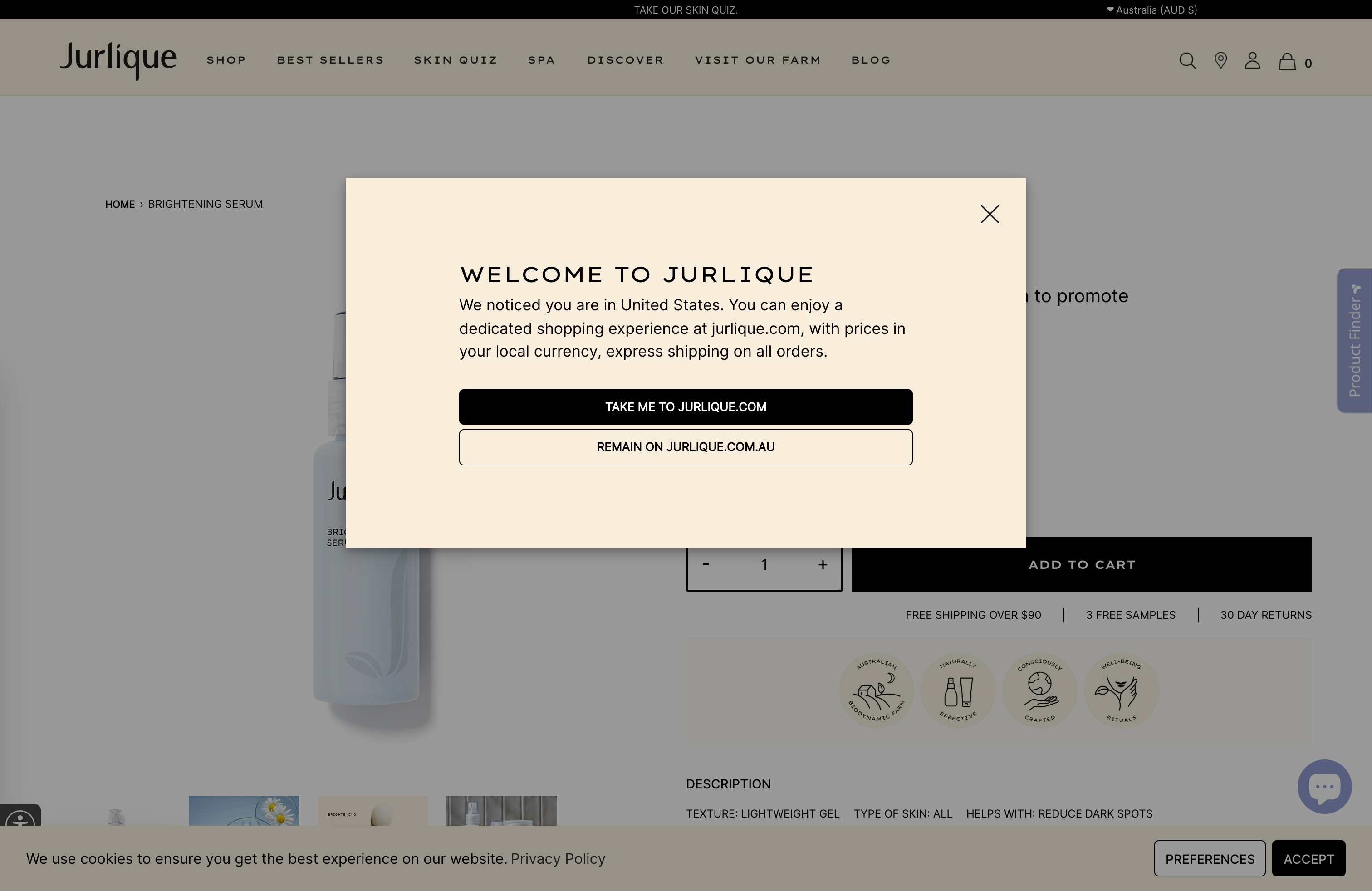Accept the cookie notice
Screen dimensions: 1372x891
coord(1308,858)
